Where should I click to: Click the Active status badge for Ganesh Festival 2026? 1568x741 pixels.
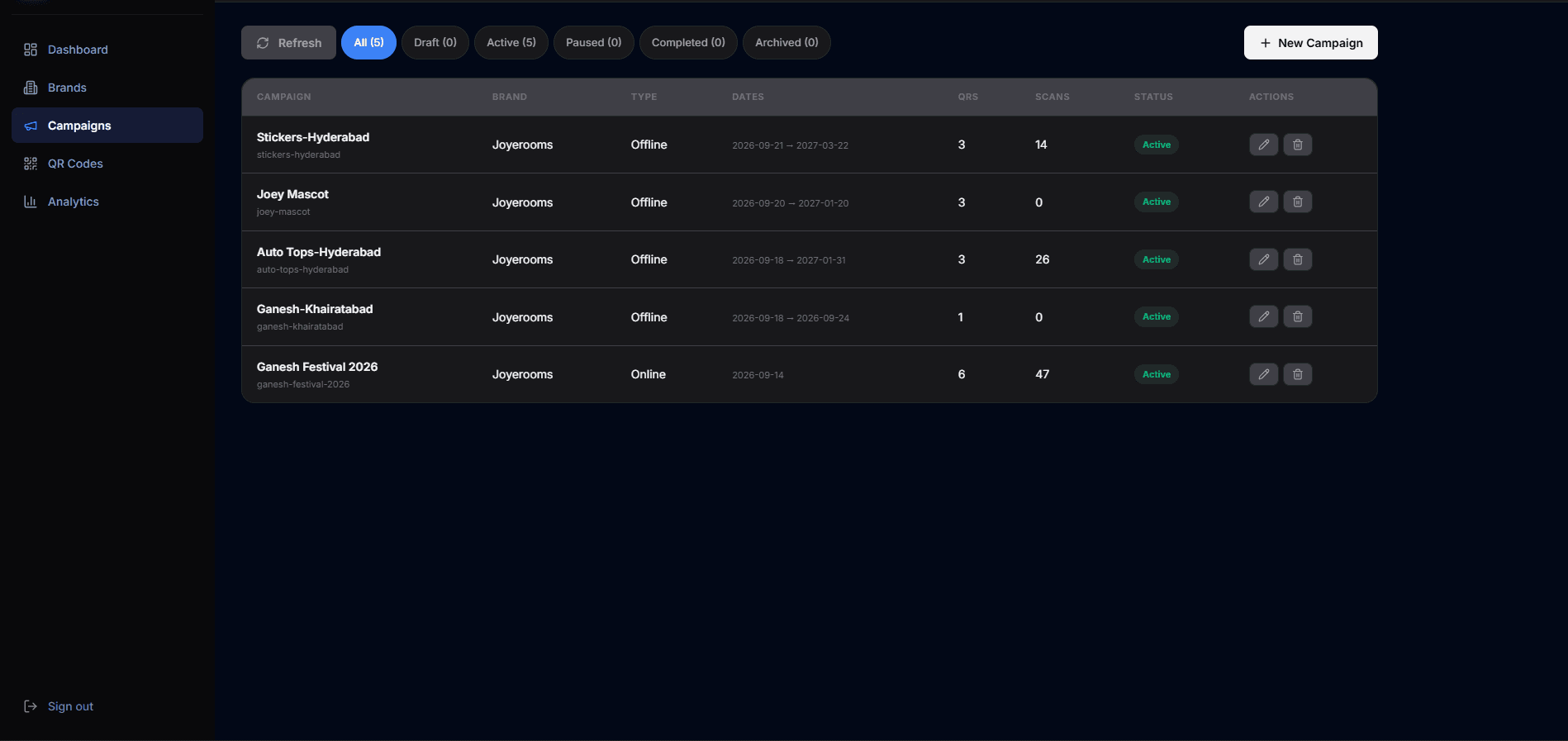coord(1157,374)
